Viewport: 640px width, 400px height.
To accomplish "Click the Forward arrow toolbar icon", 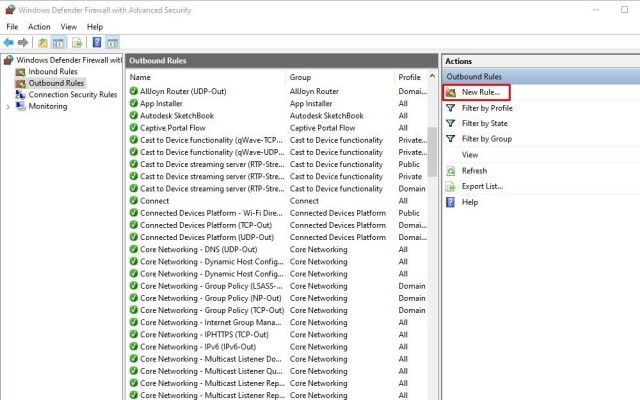I will pyautogui.click(x=23, y=42).
